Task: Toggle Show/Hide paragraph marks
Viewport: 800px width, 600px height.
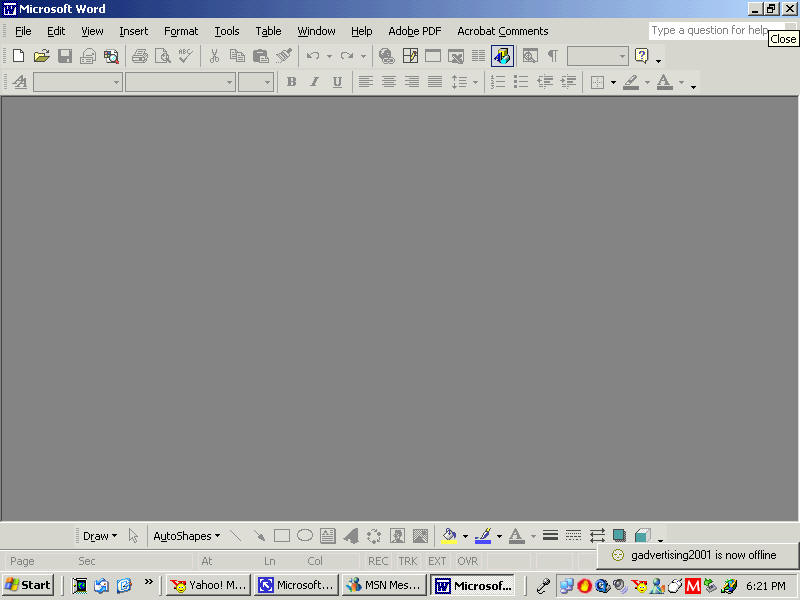Action: point(553,56)
